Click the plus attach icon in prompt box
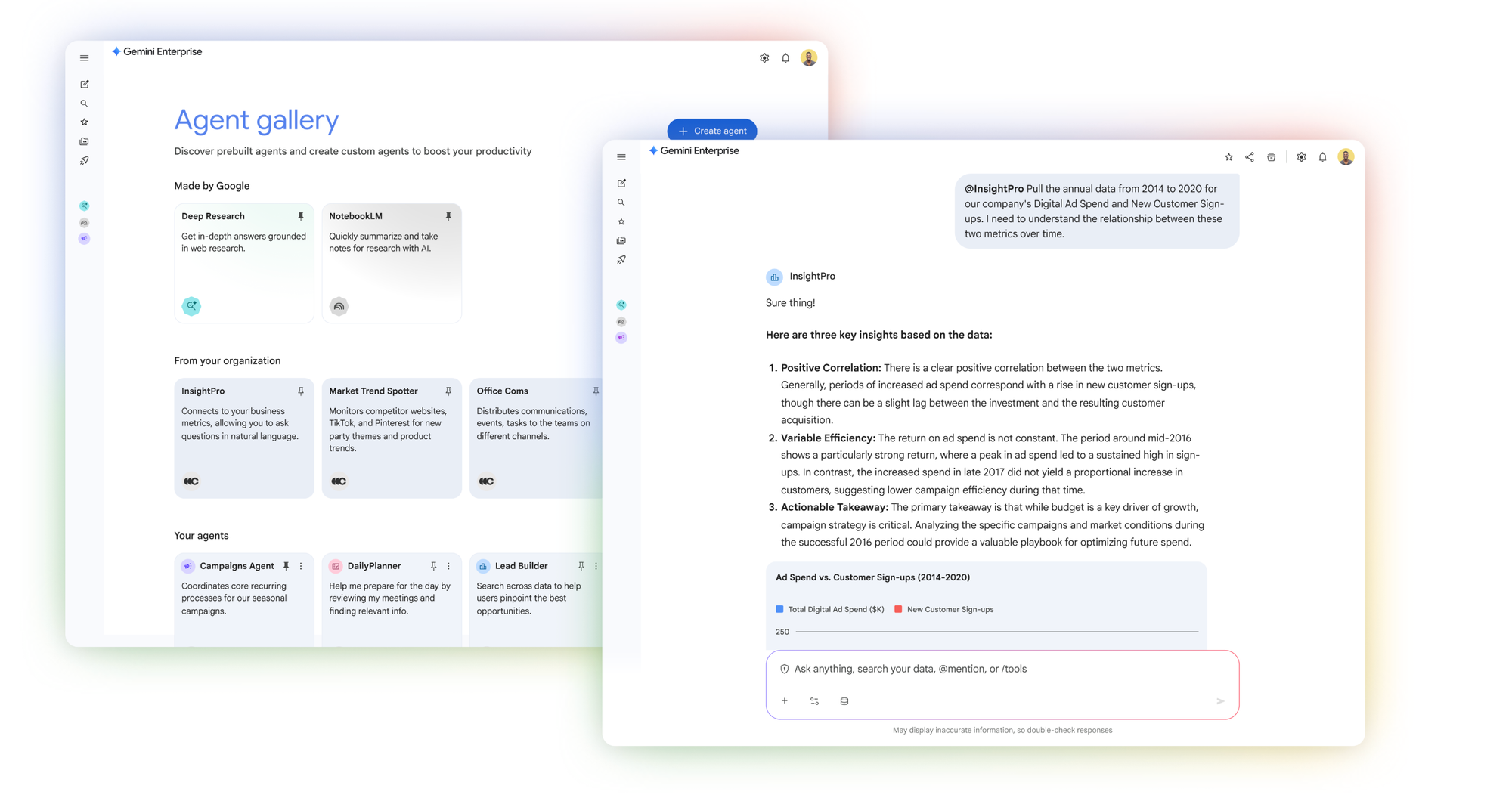Image resolution: width=1512 pixels, height=801 pixels. [785, 701]
